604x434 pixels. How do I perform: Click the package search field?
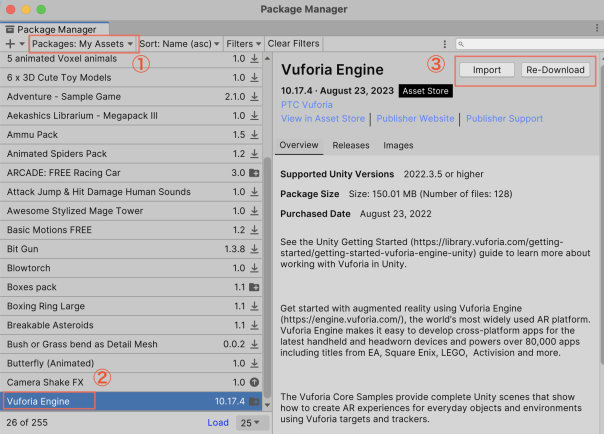point(530,44)
